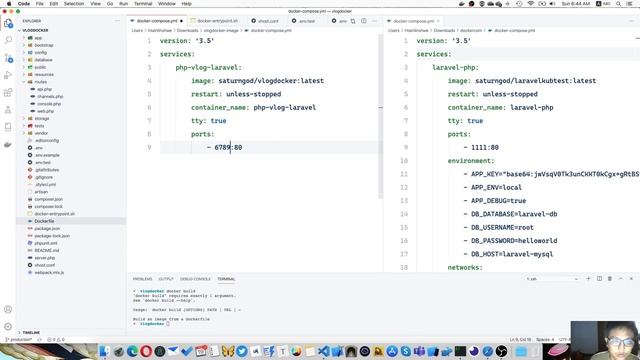Click the left editor vertical scrollbar

click(380, 116)
